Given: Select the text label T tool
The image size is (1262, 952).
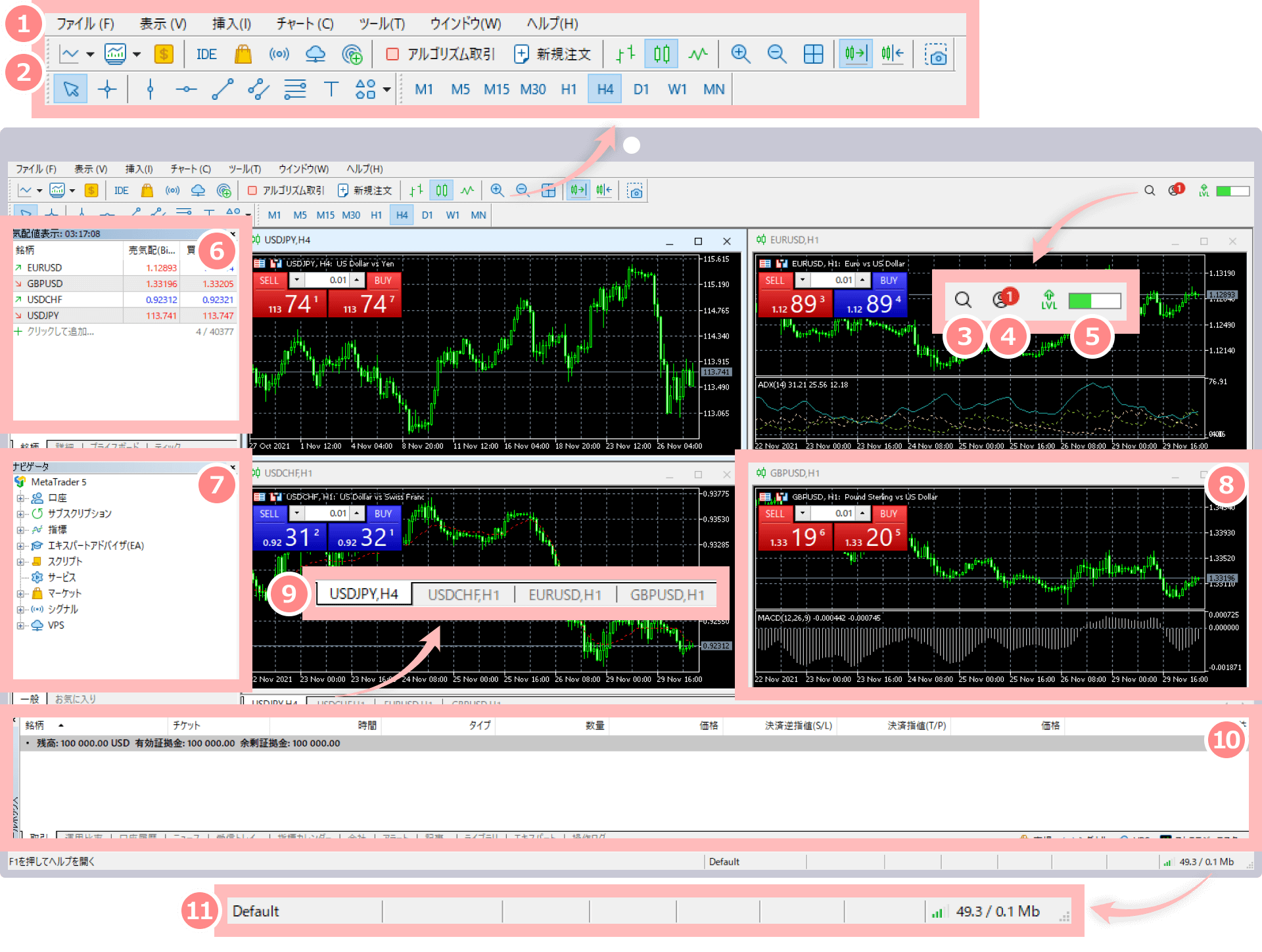Looking at the screenshot, I should tap(331, 89).
